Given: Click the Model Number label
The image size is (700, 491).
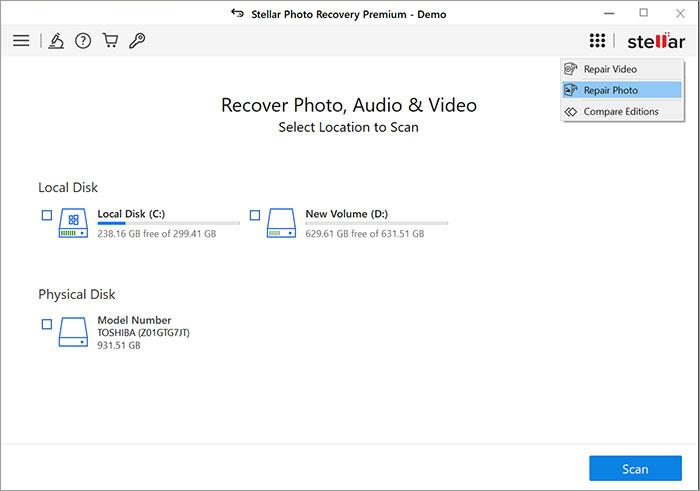Looking at the screenshot, I should 134,320.
